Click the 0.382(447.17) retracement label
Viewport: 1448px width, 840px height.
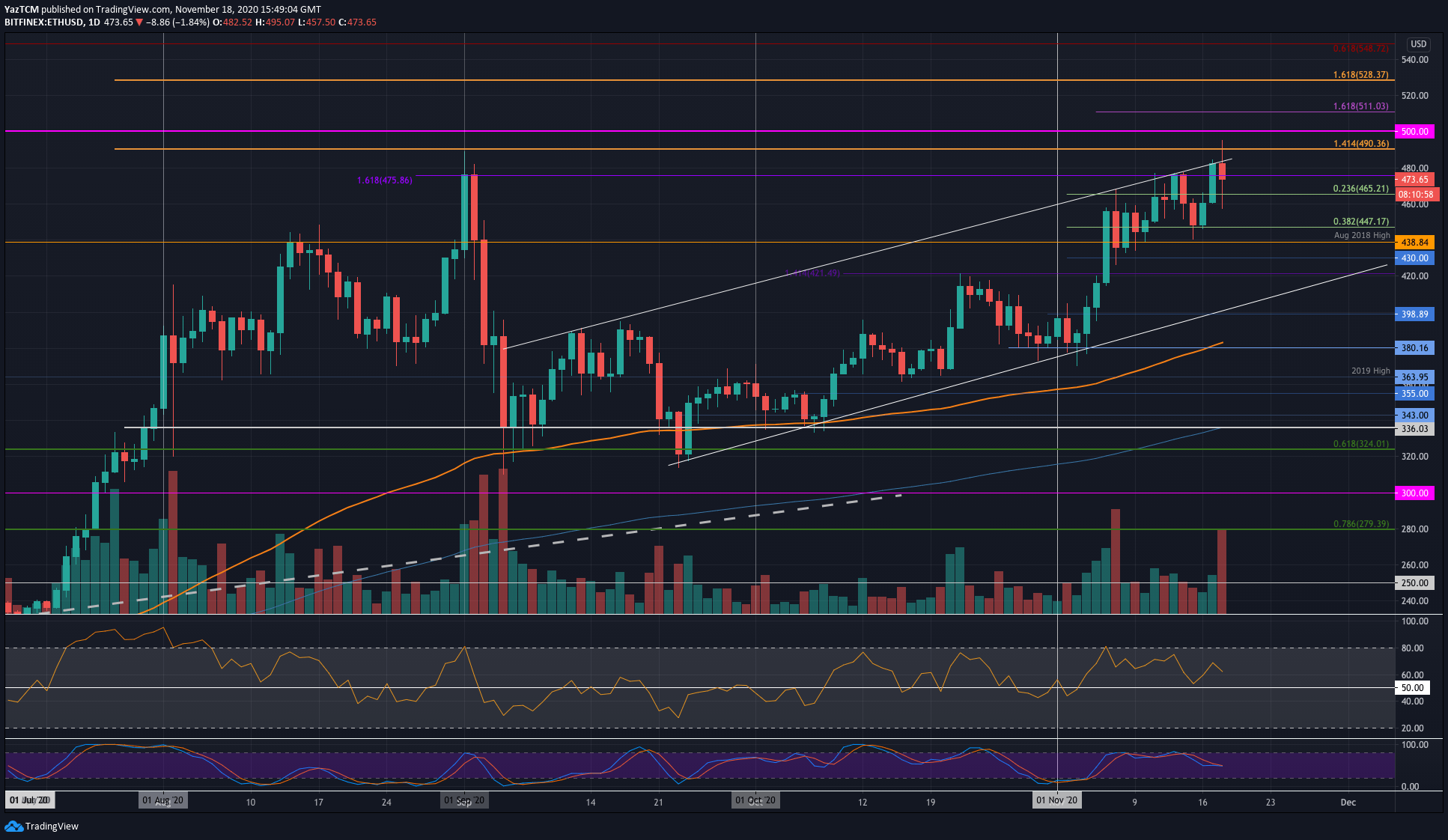coord(1360,222)
